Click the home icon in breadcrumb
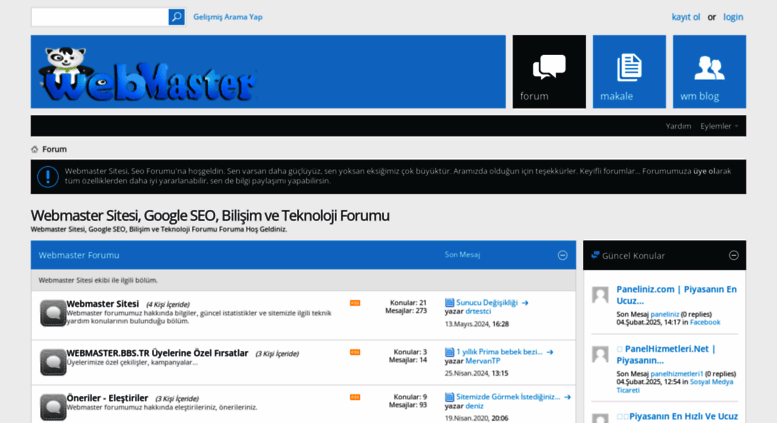Viewport: 777px width, 423px height. click(35, 149)
